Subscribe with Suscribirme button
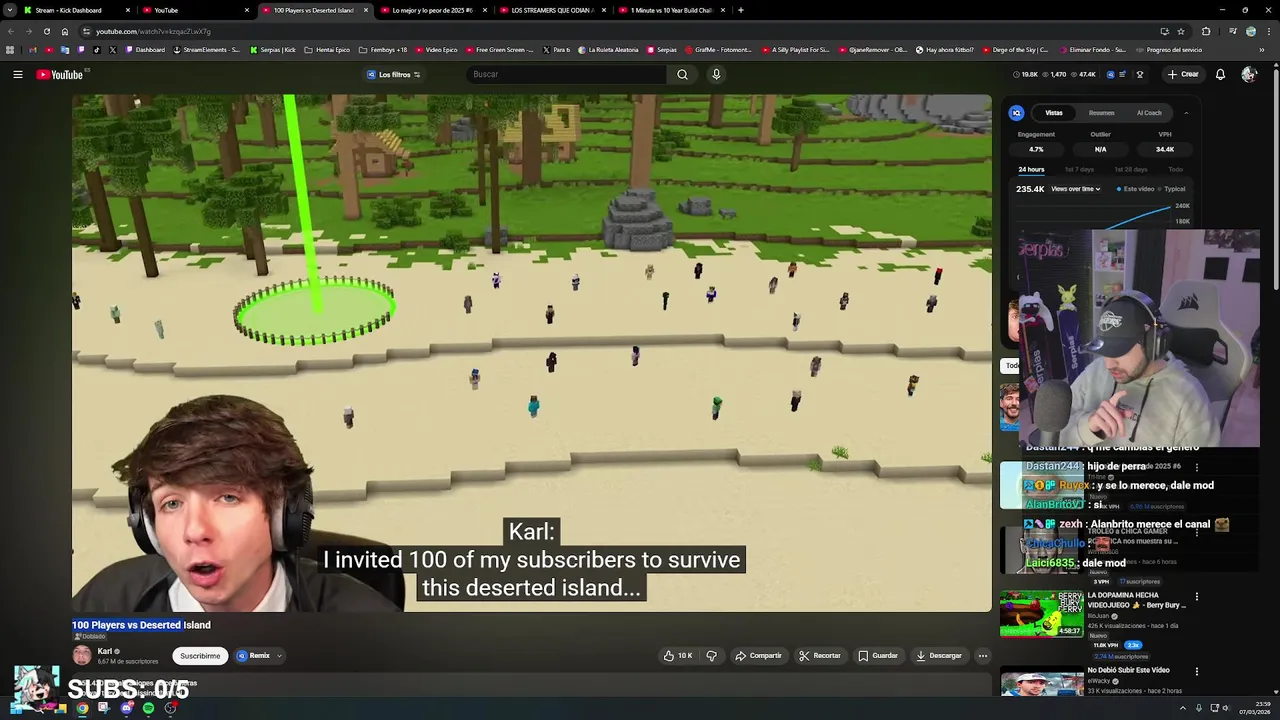The width and height of the screenshot is (1280, 720). point(200,656)
